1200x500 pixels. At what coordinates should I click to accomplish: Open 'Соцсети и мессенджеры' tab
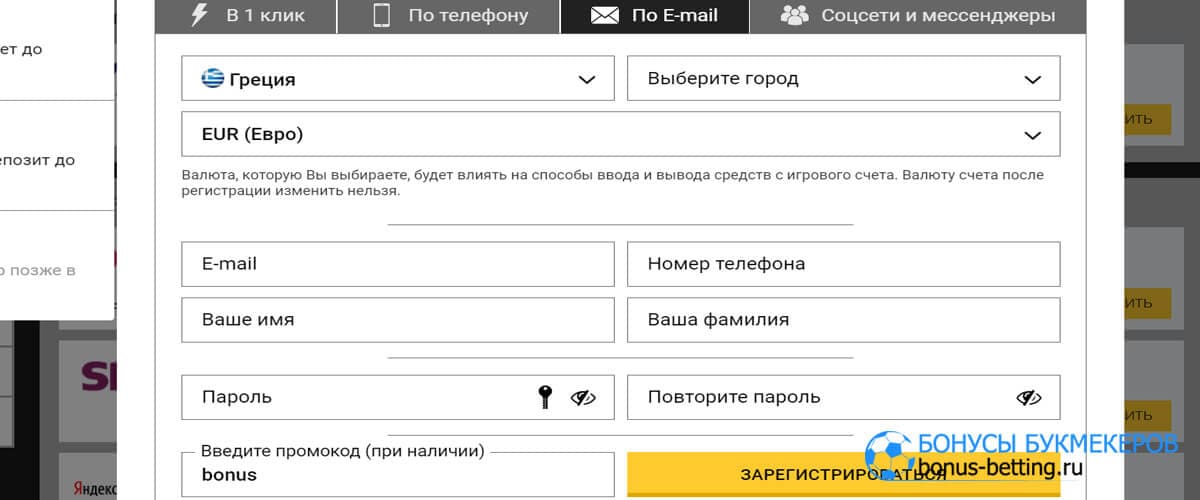tap(918, 16)
